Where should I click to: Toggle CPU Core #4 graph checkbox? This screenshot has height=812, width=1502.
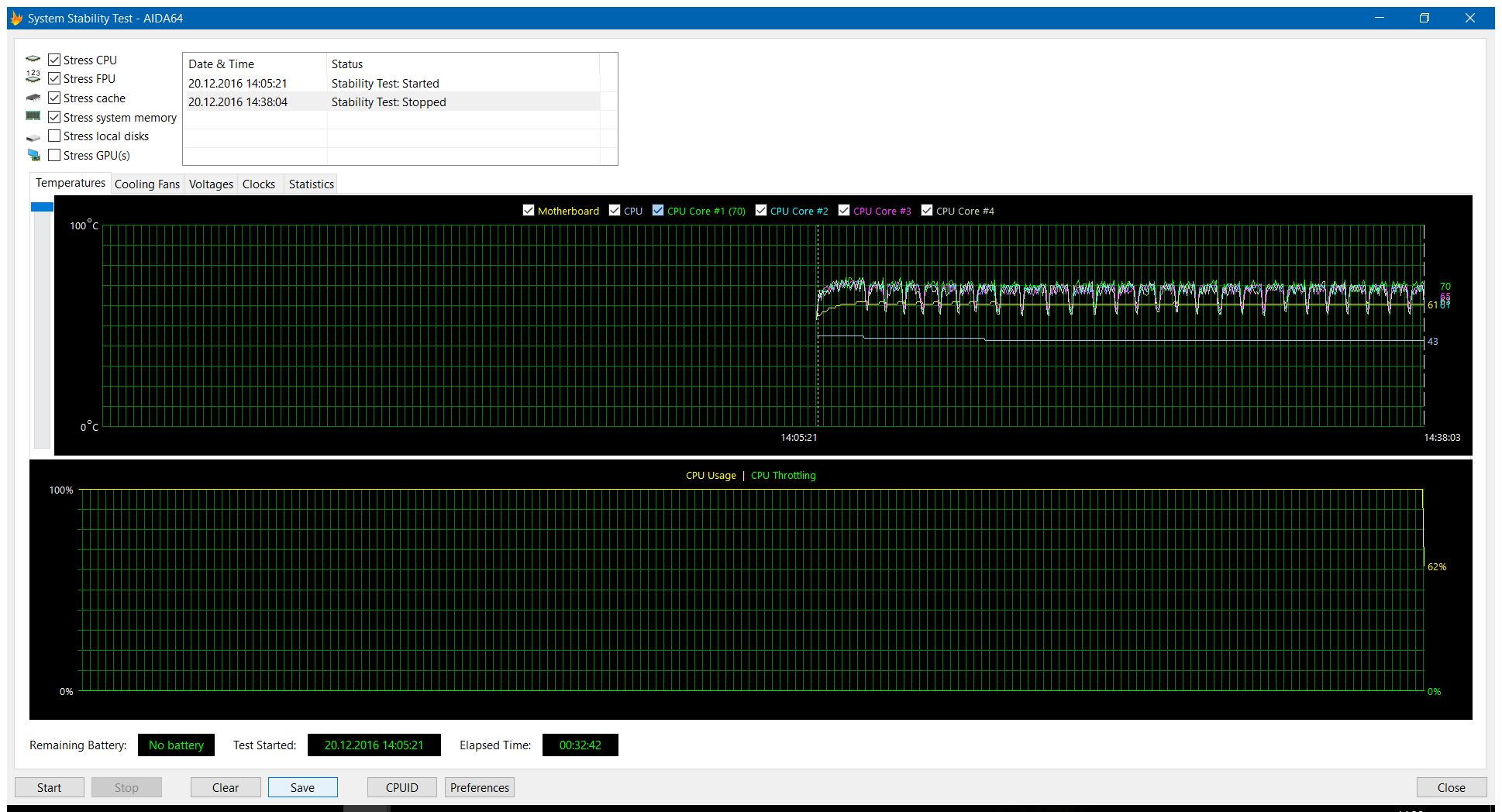(927, 210)
